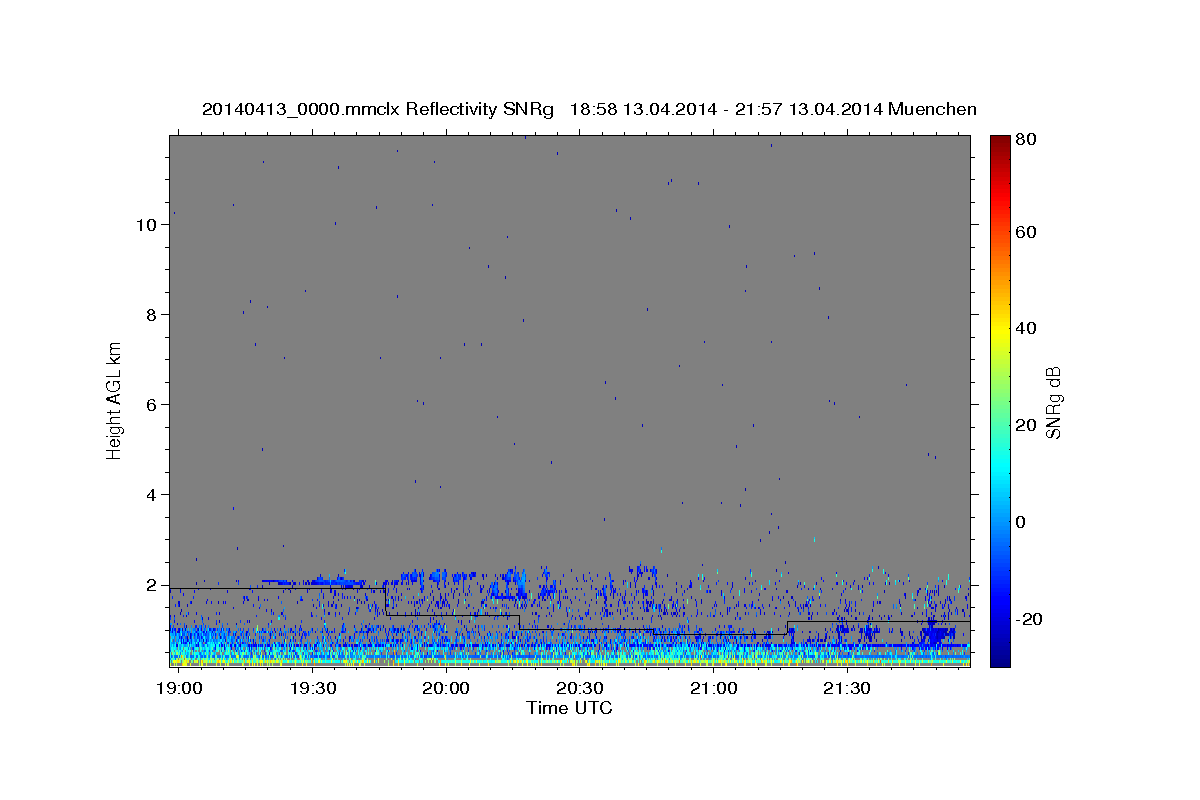Click the colorbar value label 40

[1025, 328]
